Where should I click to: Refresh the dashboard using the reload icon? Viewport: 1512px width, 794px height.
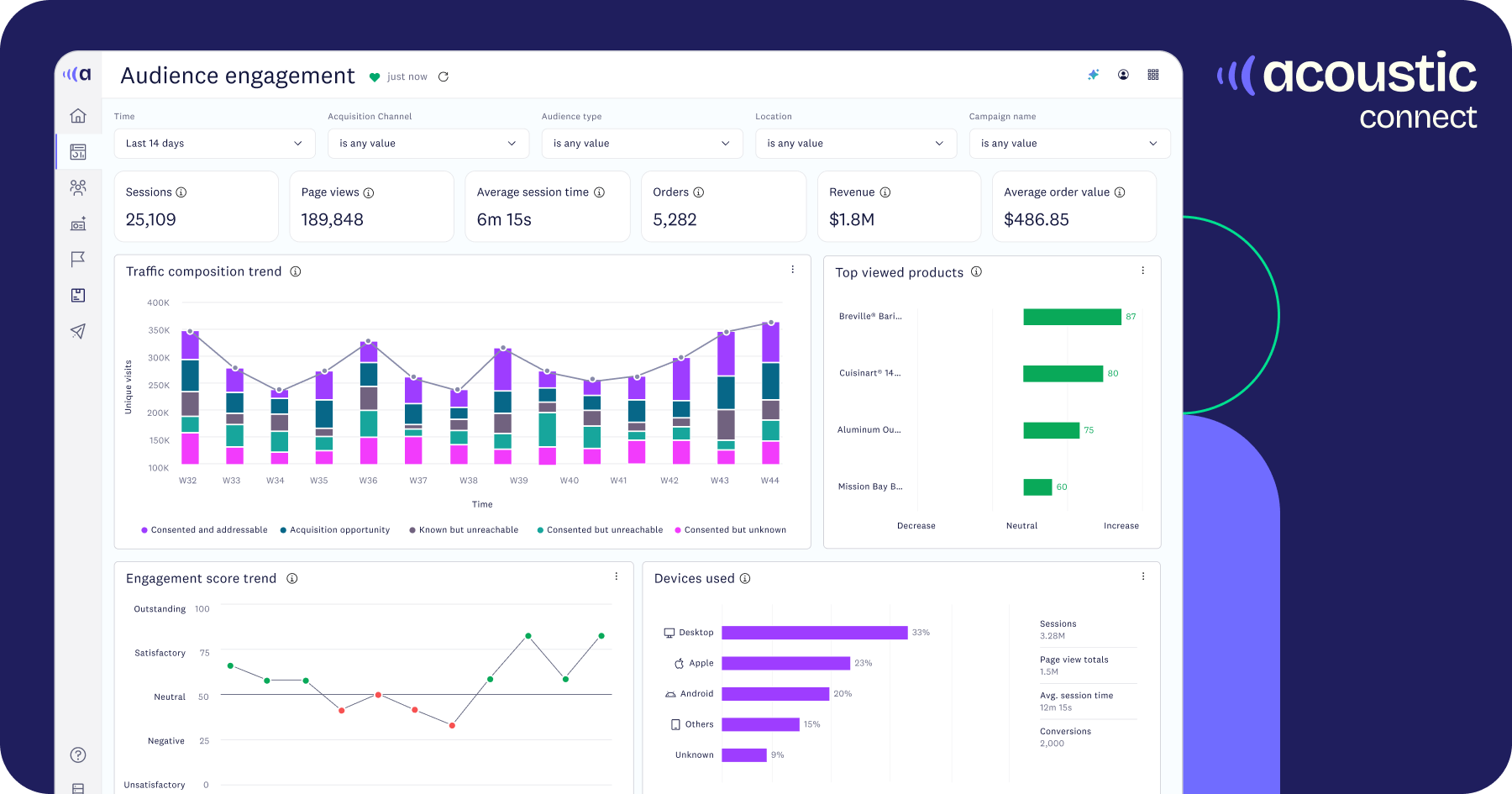(444, 76)
